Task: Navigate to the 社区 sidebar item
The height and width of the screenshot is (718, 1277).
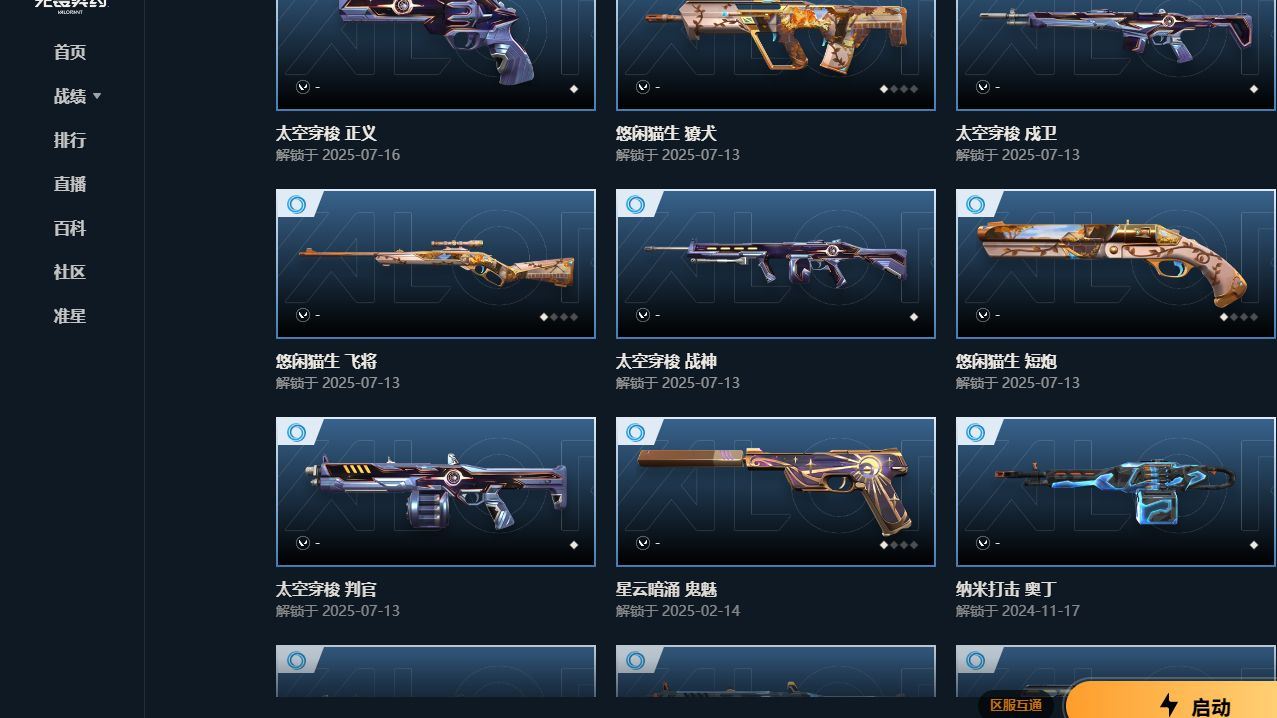Action: tap(70, 272)
